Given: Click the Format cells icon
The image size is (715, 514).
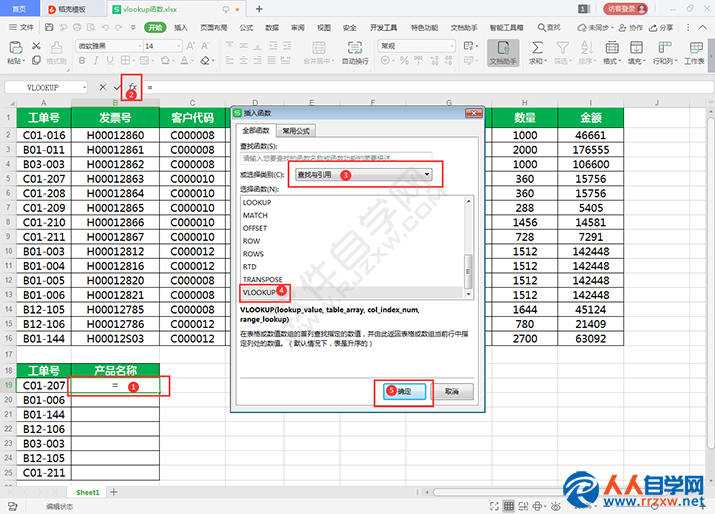Looking at the screenshot, I should pos(612,48).
